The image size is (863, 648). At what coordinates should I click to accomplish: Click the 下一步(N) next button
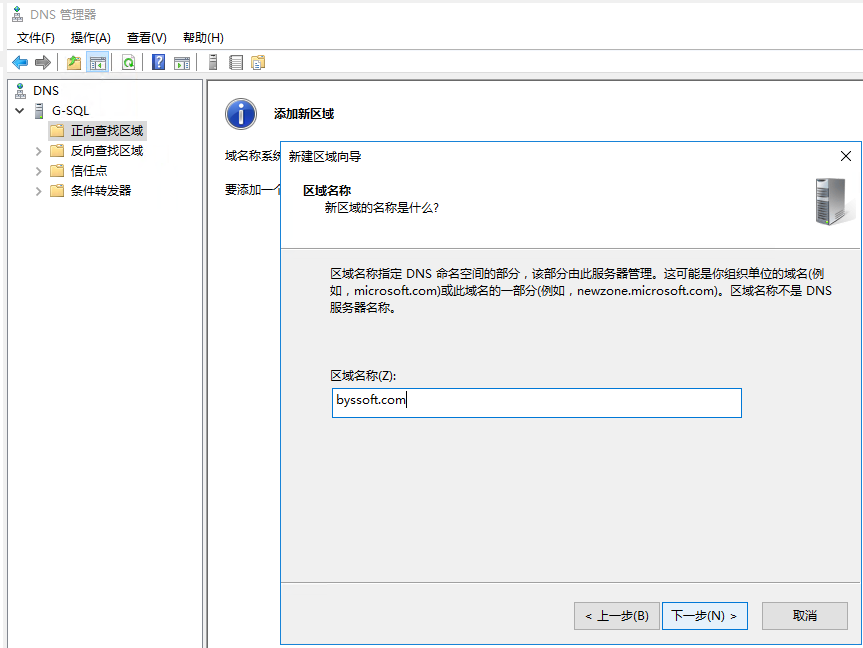pyautogui.click(x=704, y=616)
